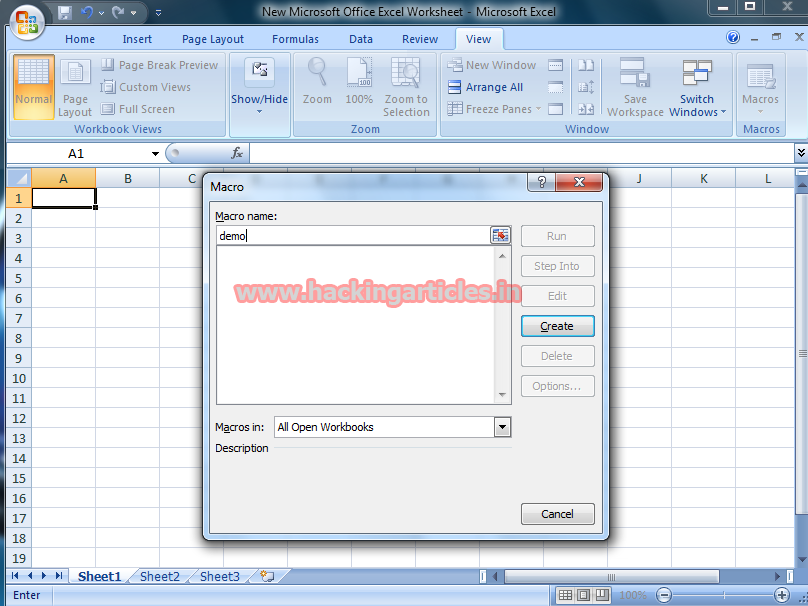Click Arrange All
The image size is (808, 606).
[x=485, y=87]
